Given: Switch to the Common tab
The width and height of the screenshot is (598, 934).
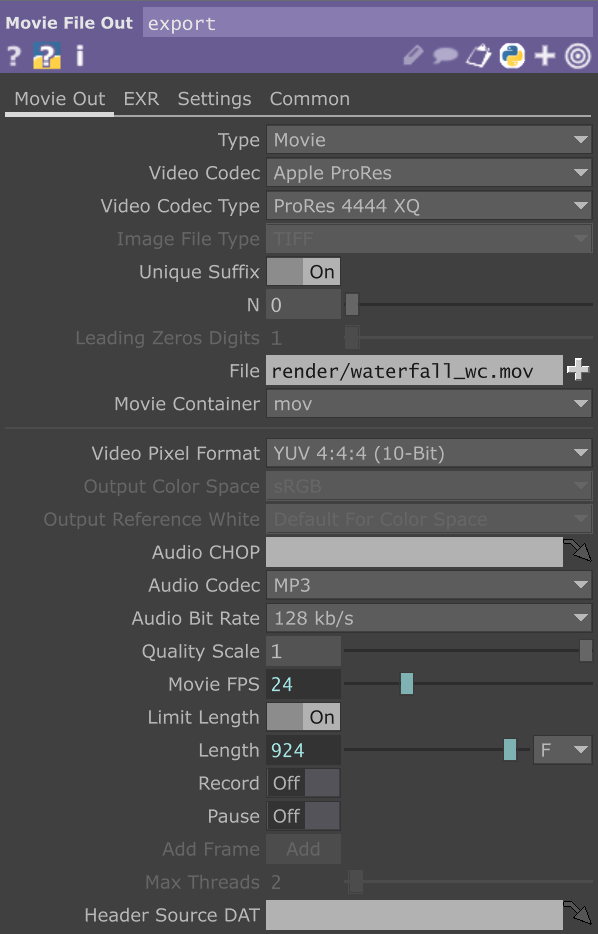Looking at the screenshot, I should 310,99.
